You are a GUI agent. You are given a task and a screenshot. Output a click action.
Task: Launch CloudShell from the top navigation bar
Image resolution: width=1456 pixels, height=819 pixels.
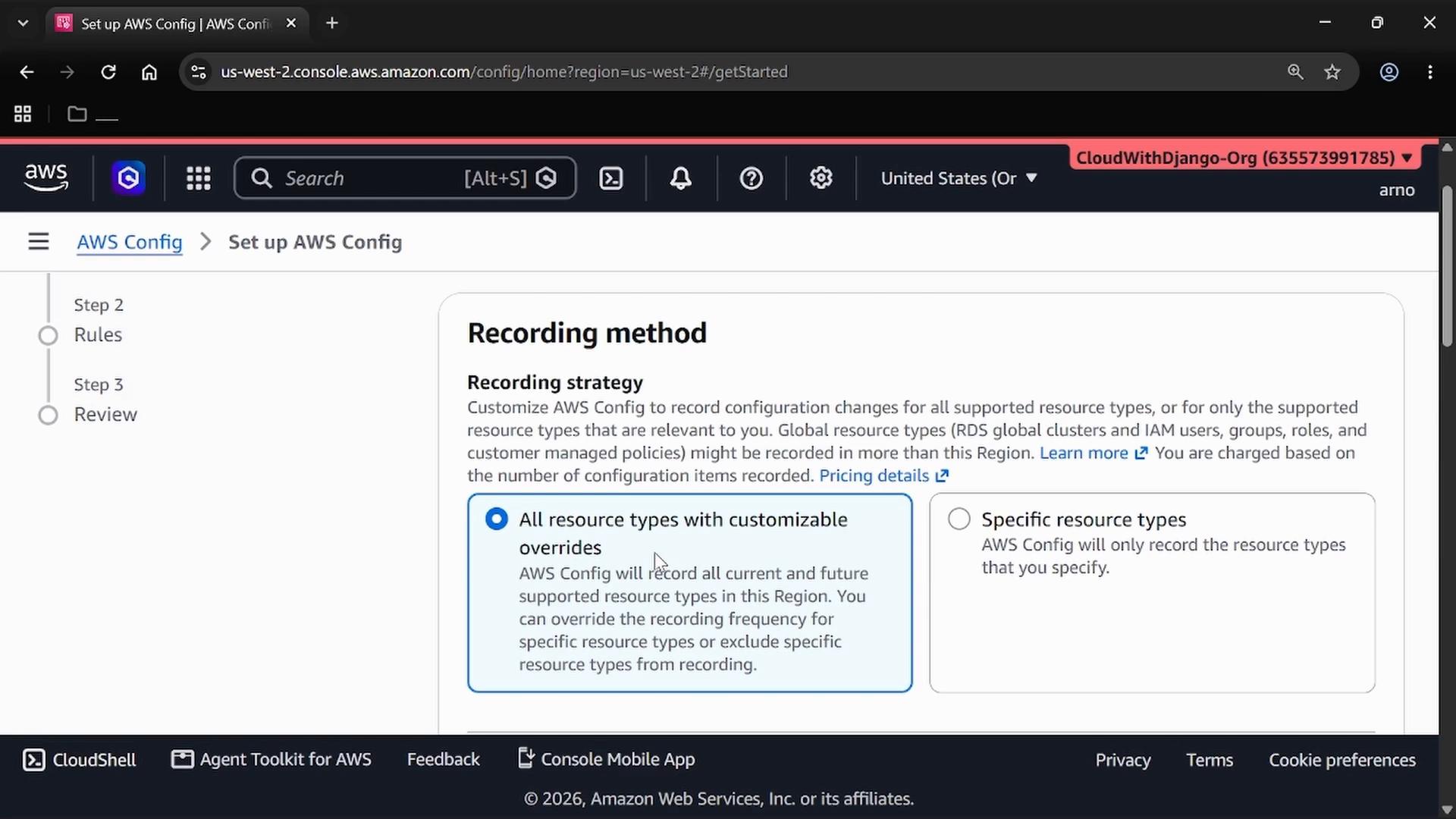[611, 178]
